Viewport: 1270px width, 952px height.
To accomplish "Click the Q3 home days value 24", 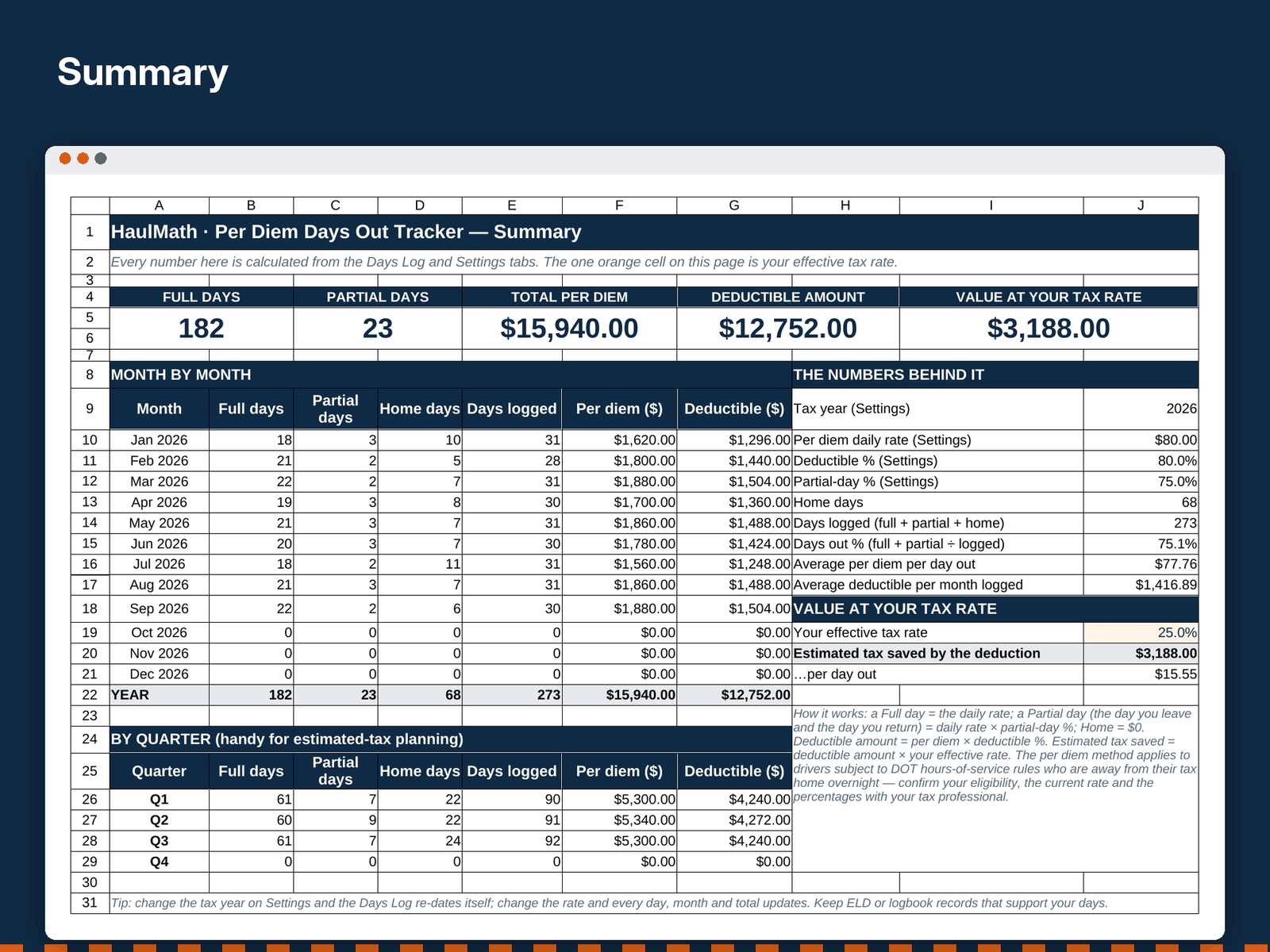I will point(420,841).
